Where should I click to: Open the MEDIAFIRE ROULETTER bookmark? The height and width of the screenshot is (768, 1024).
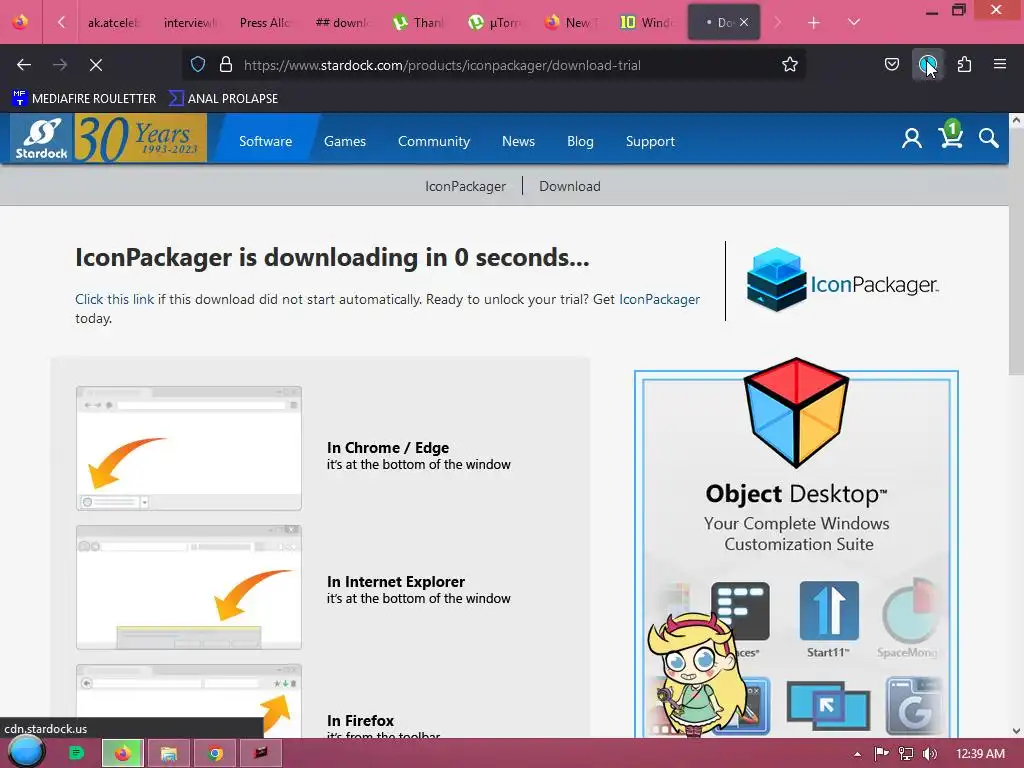[84, 98]
